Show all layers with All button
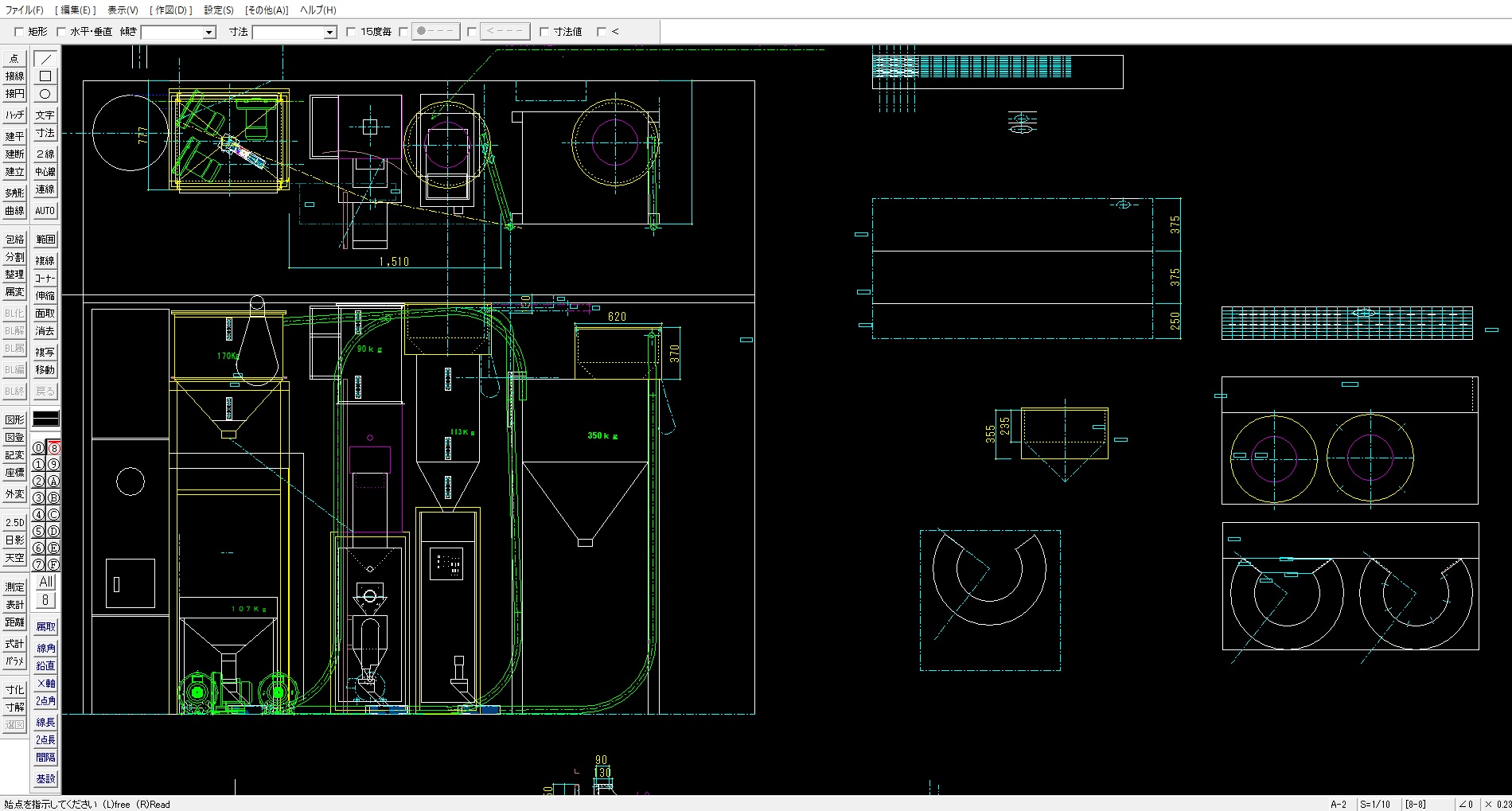The height and width of the screenshot is (811, 1512). pos(45,582)
